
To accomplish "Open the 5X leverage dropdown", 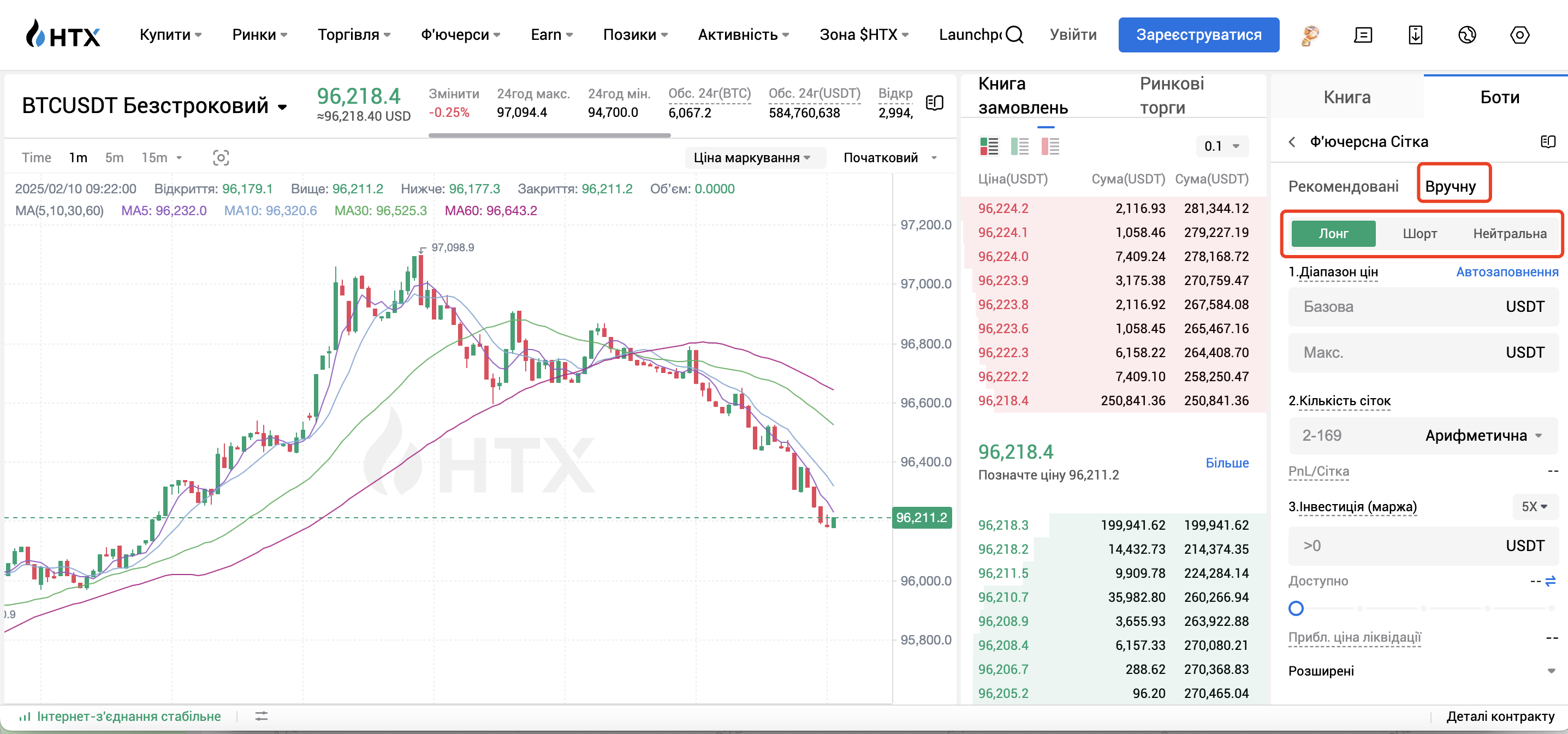I will [1534, 507].
